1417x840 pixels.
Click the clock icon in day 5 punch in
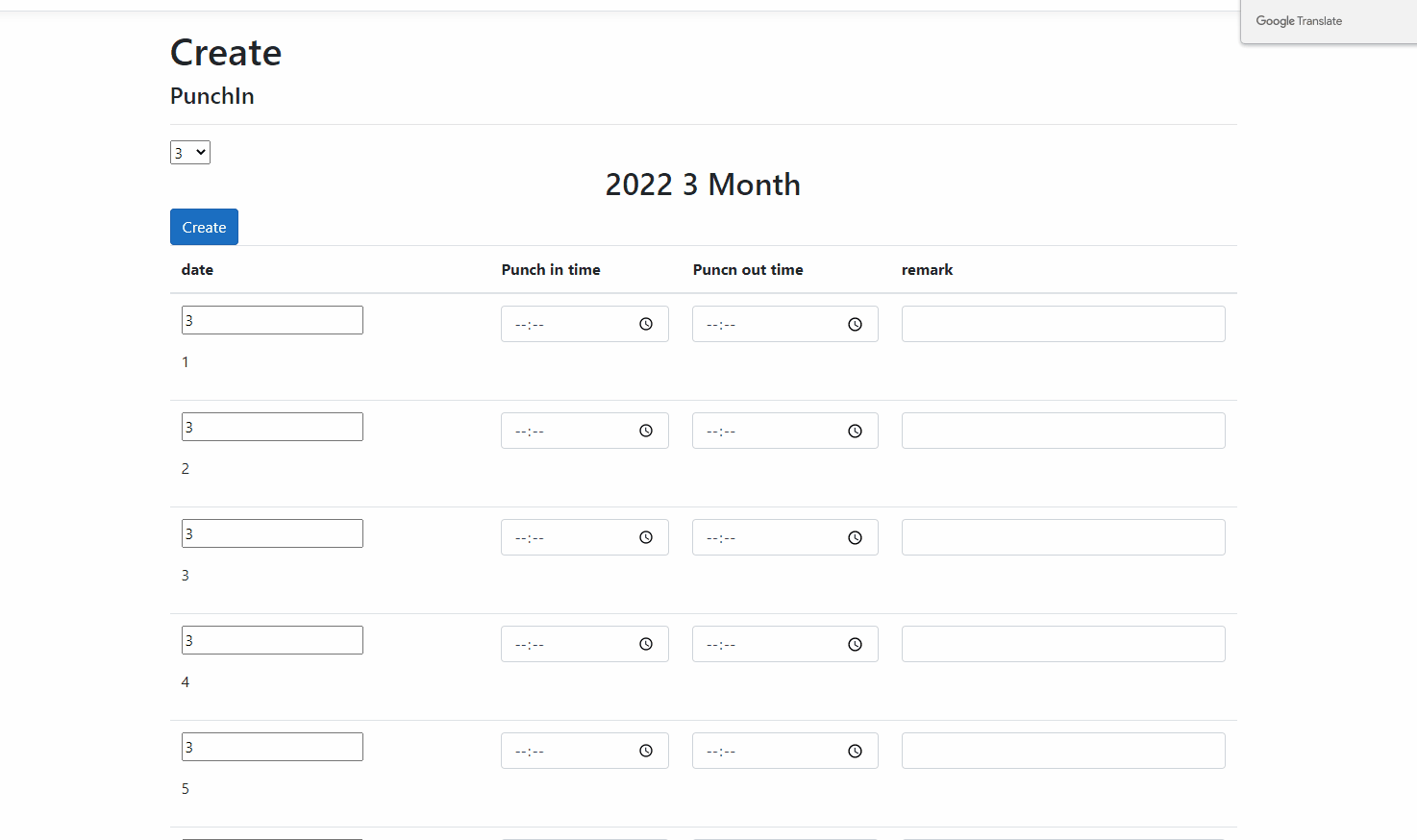pyautogui.click(x=646, y=751)
